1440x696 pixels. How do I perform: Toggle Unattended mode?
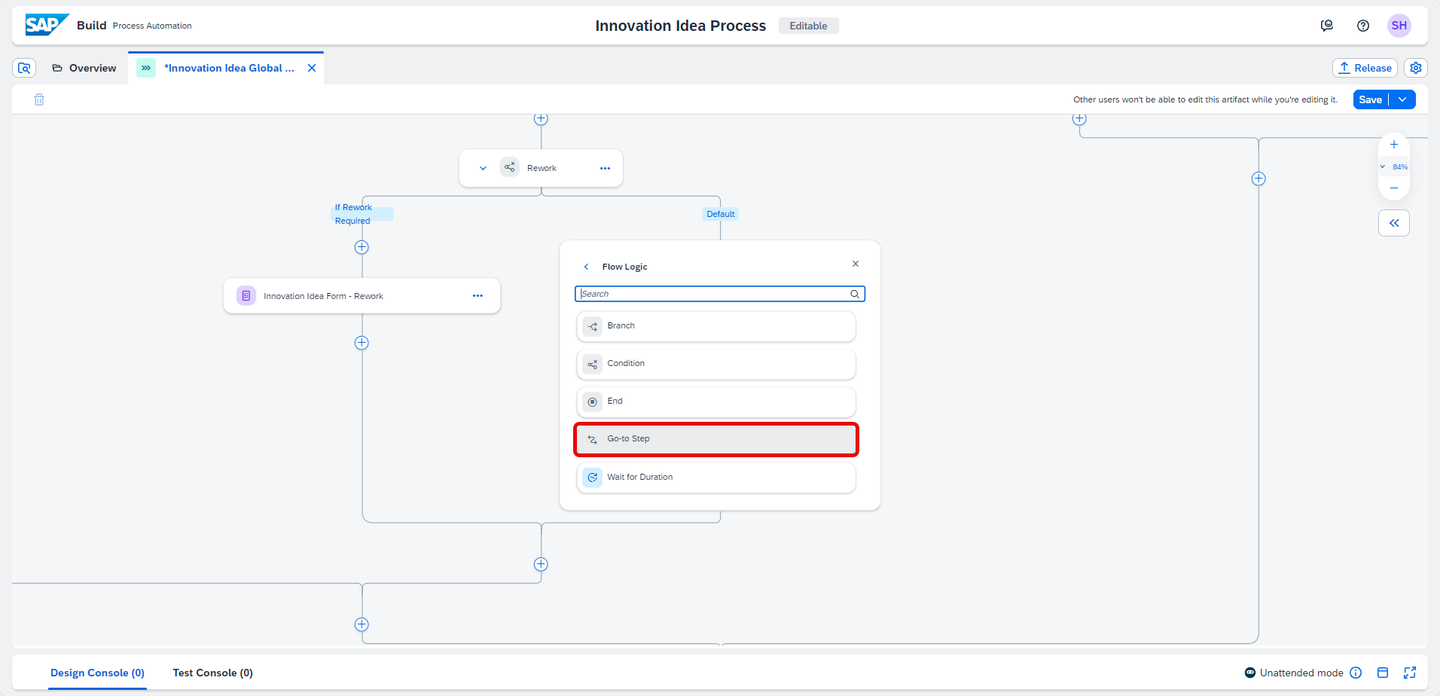1294,673
